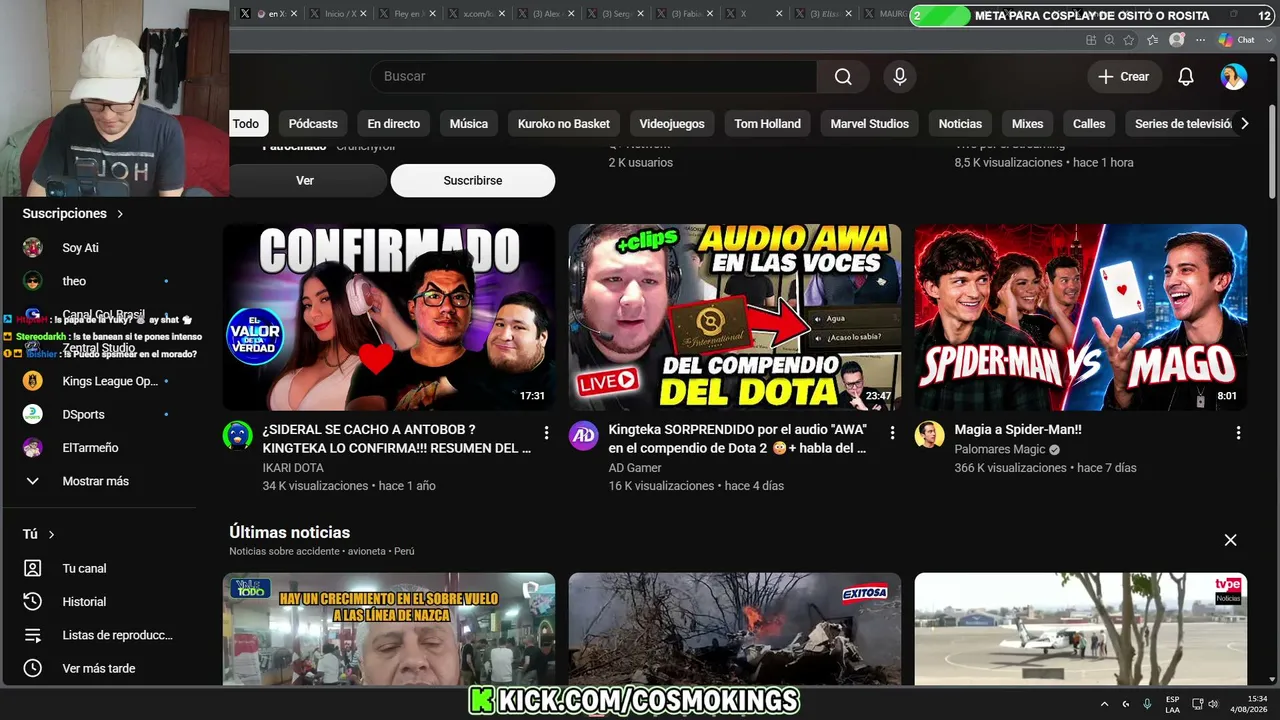Switch to the En directo chip
Screen dimensions: 1280x720
pyautogui.click(x=394, y=124)
